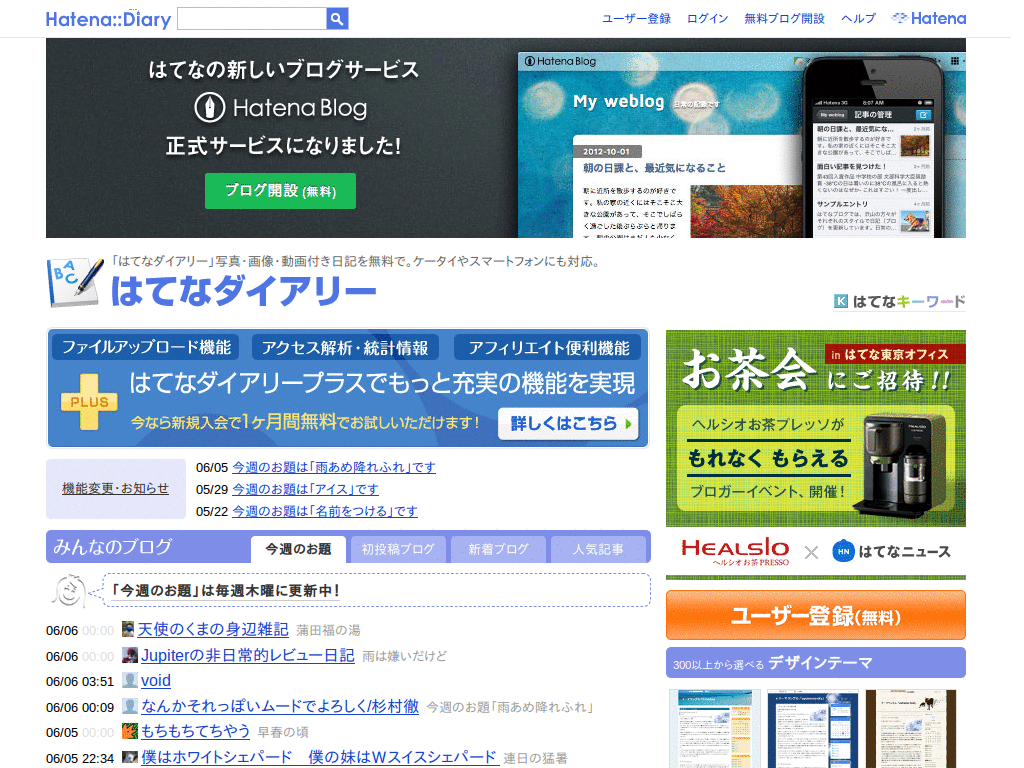Viewport: 1024px width, 768px height.
Task: Open the ヘルプ header link
Action: 858,18
